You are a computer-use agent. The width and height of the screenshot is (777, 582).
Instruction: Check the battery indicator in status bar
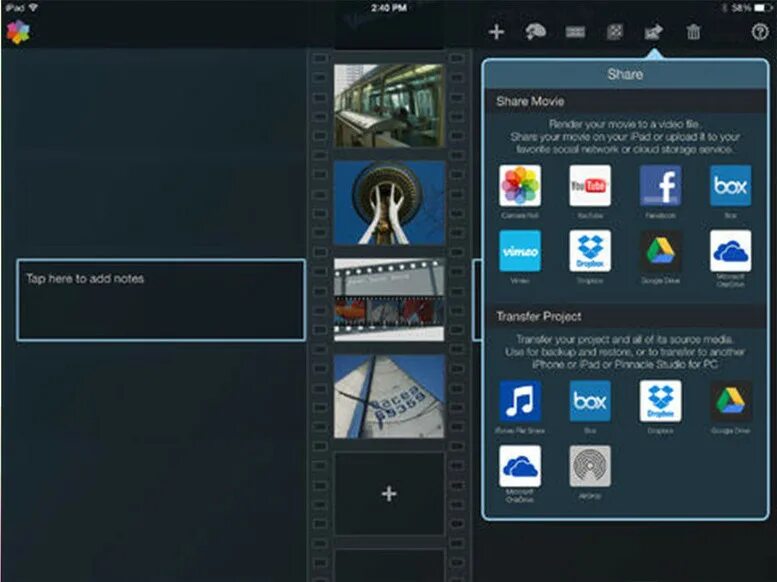click(762, 8)
